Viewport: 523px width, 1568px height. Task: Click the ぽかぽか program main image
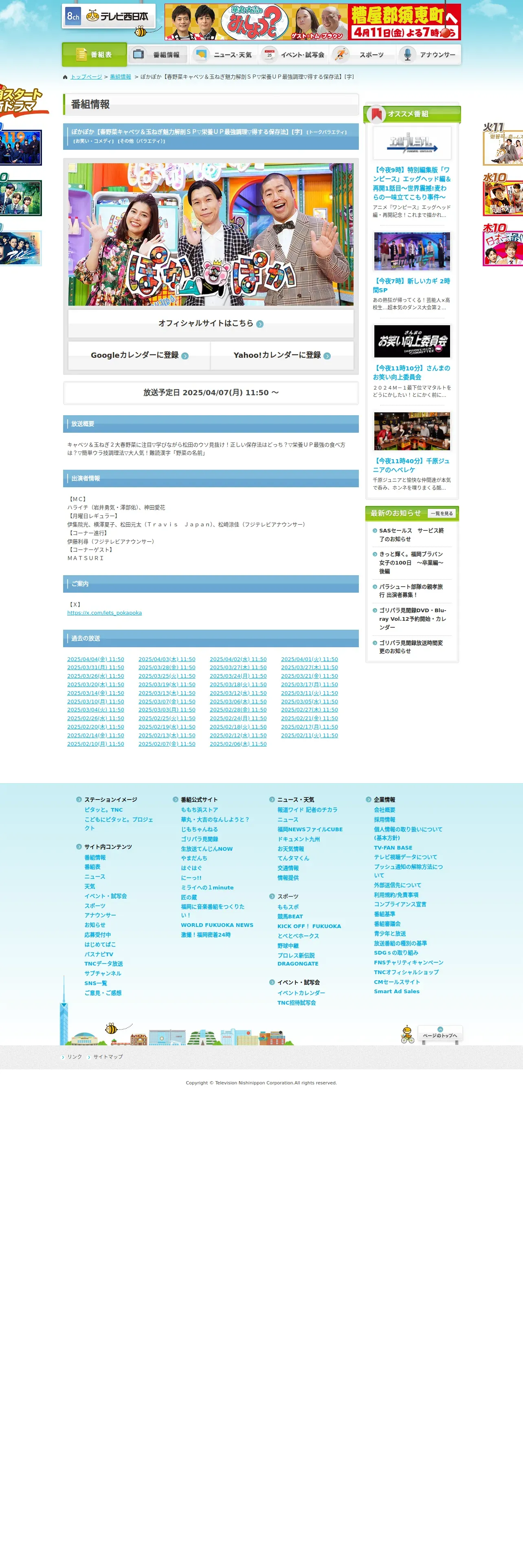(x=211, y=234)
